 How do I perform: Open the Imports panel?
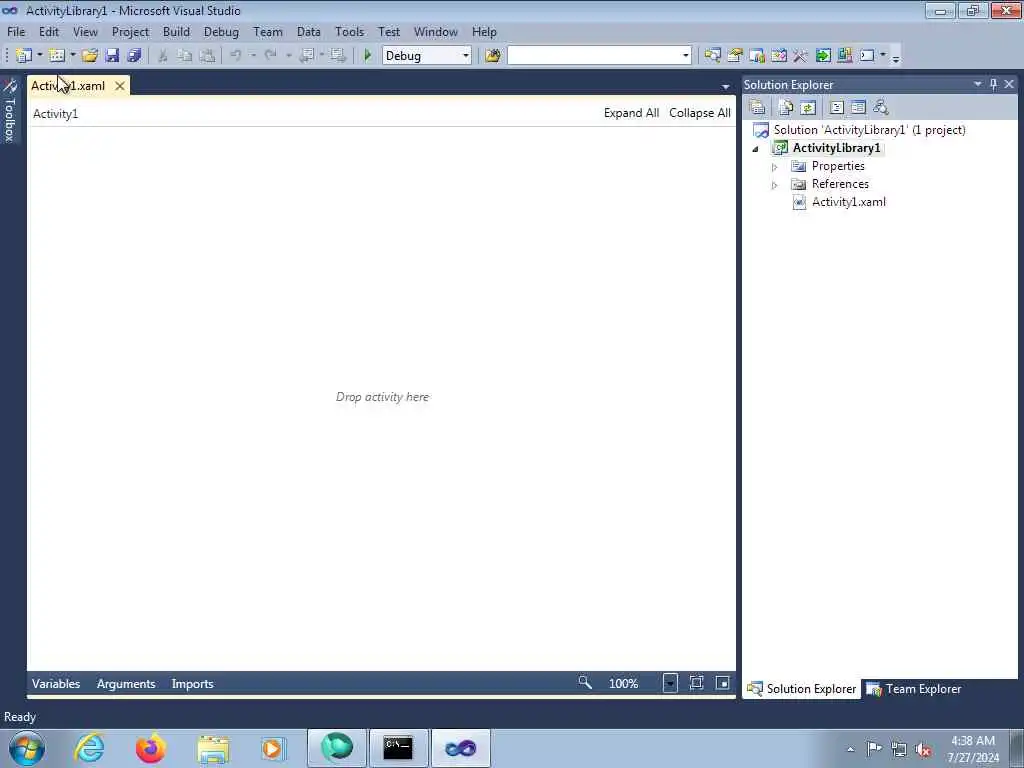(x=193, y=684)
